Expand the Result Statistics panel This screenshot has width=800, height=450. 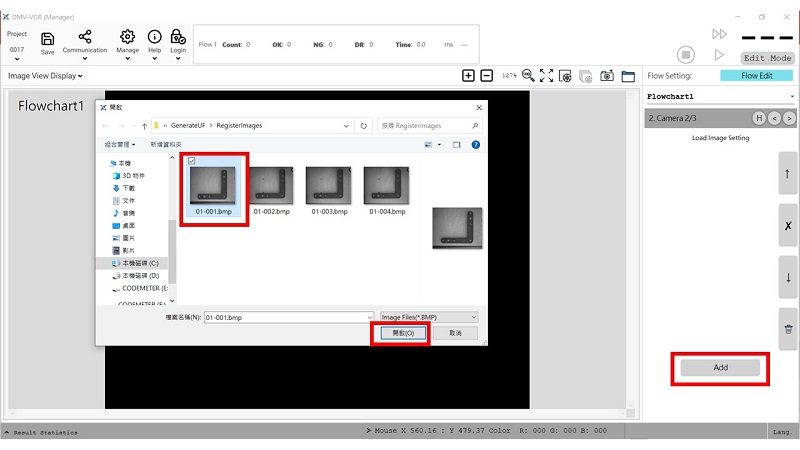tap(7, 432)
